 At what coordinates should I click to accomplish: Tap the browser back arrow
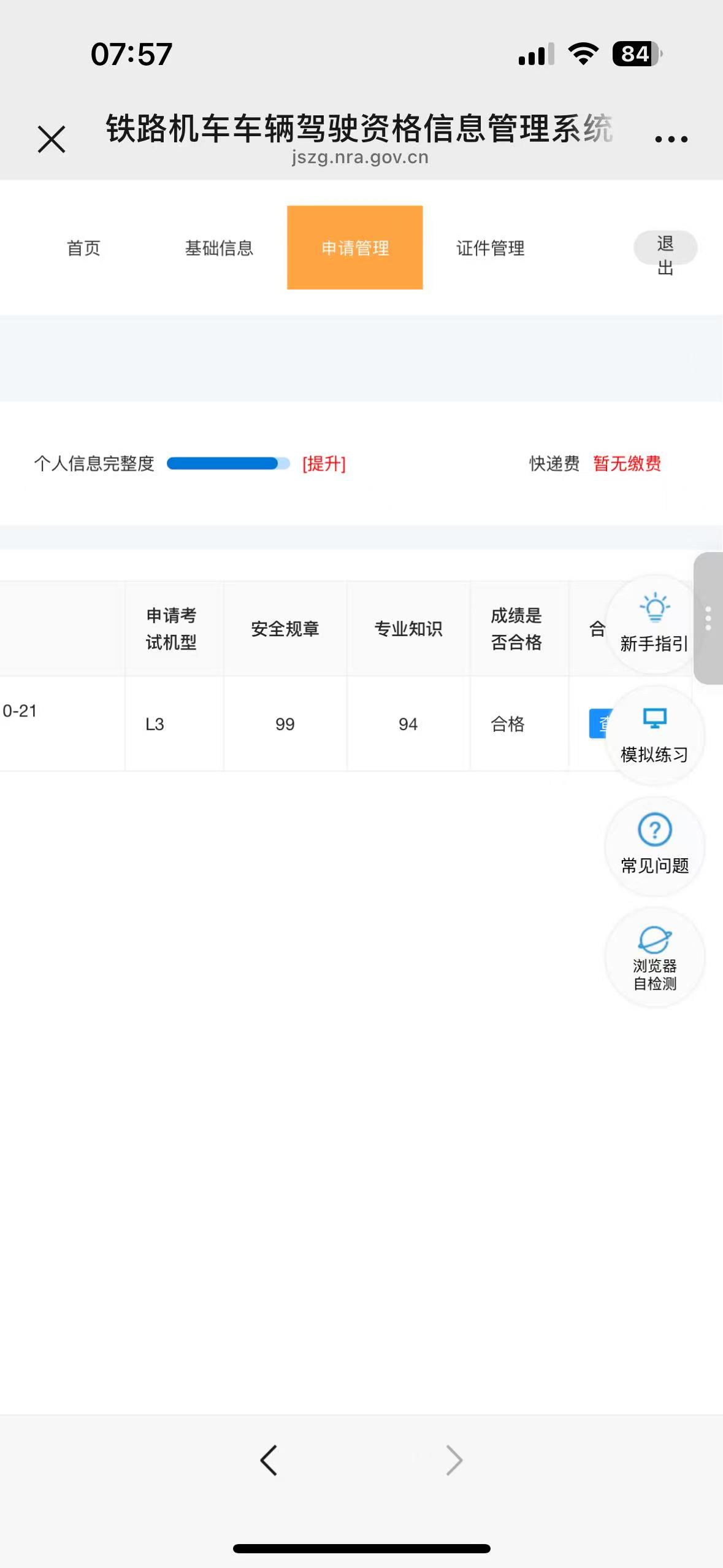[x=269, y=1460]
